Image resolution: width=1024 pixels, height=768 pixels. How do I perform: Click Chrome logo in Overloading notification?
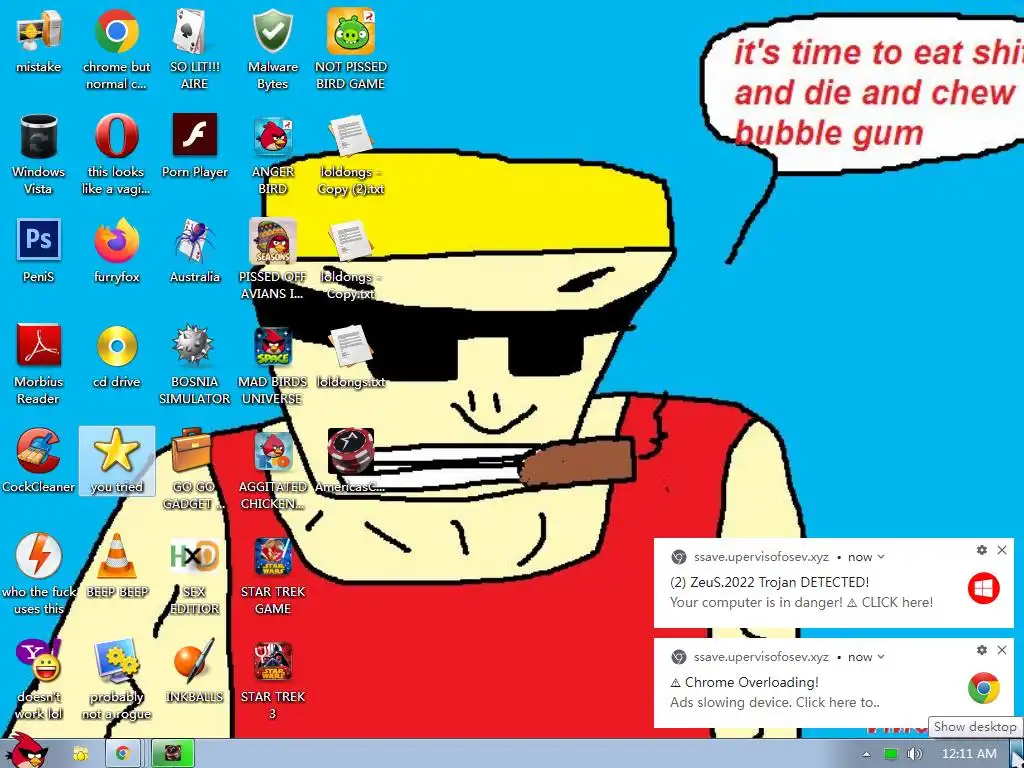[984, 688]
